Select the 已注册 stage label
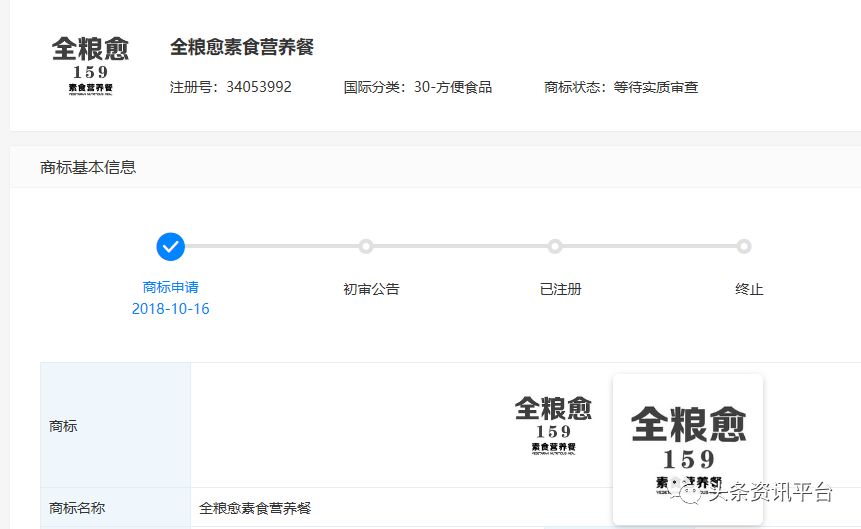 560,289
